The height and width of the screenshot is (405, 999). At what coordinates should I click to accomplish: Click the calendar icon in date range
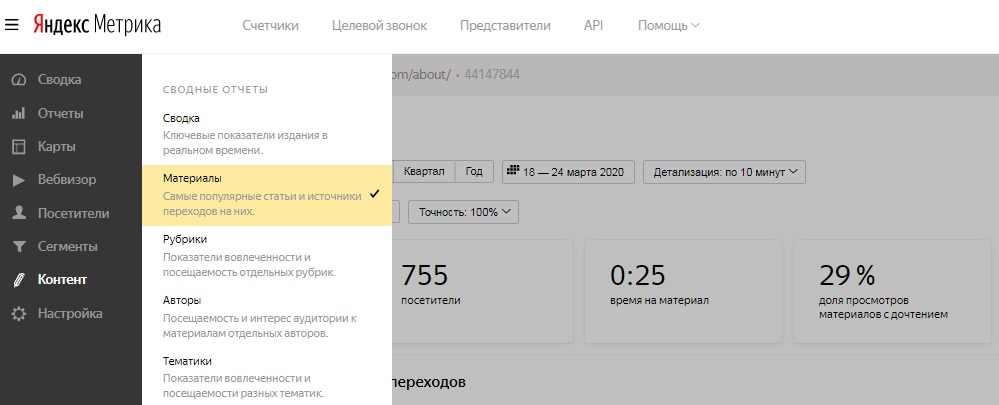coord(513,171)
